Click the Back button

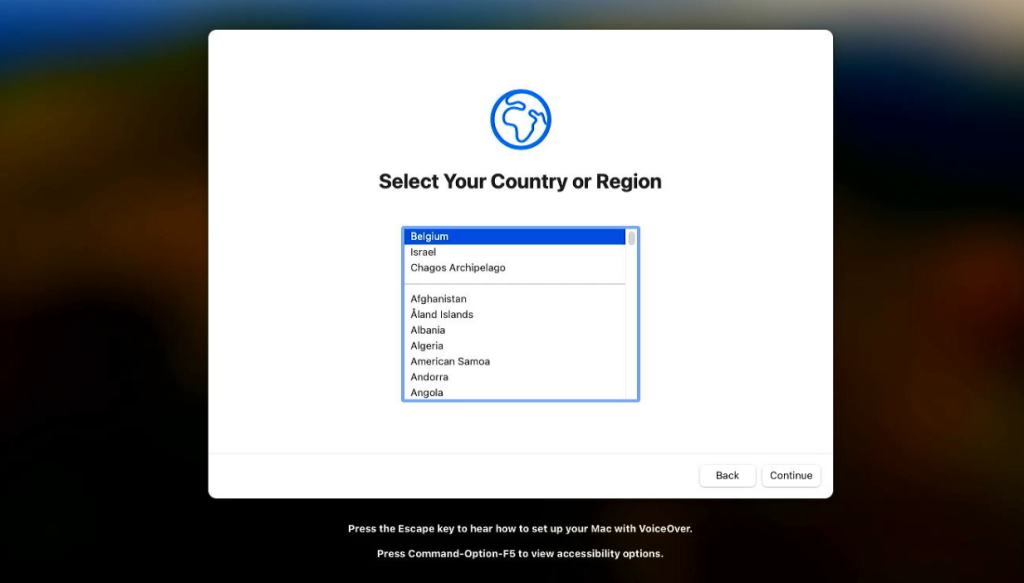tap(727, 475)
